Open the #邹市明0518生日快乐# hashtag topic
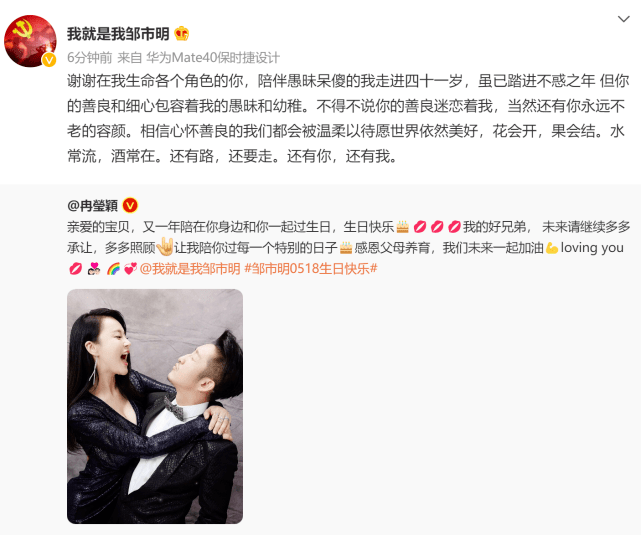The height and width of the screenshot is (535, 641). 311,269
